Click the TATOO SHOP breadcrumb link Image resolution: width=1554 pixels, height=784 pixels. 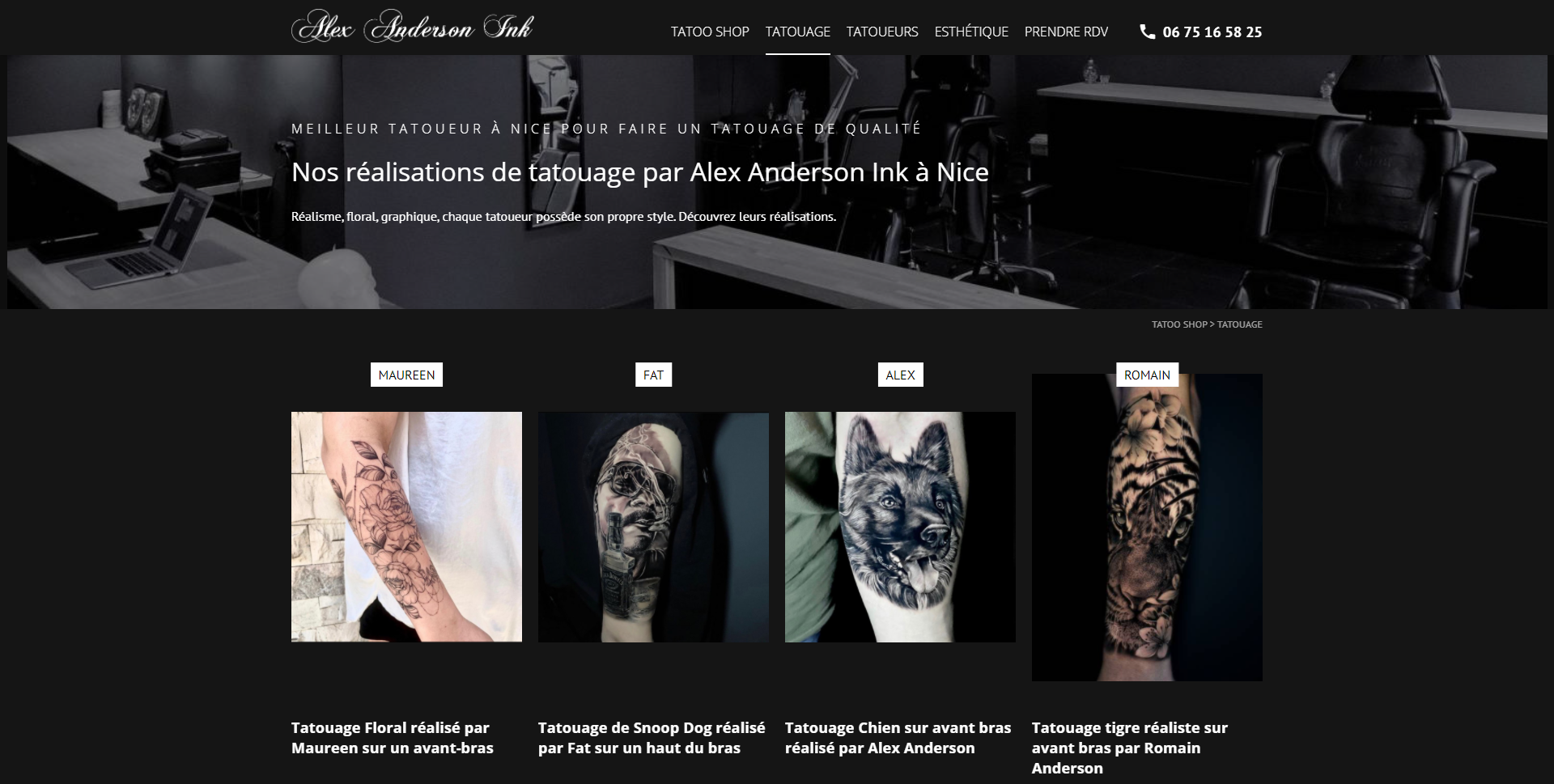click(1179, 324)
